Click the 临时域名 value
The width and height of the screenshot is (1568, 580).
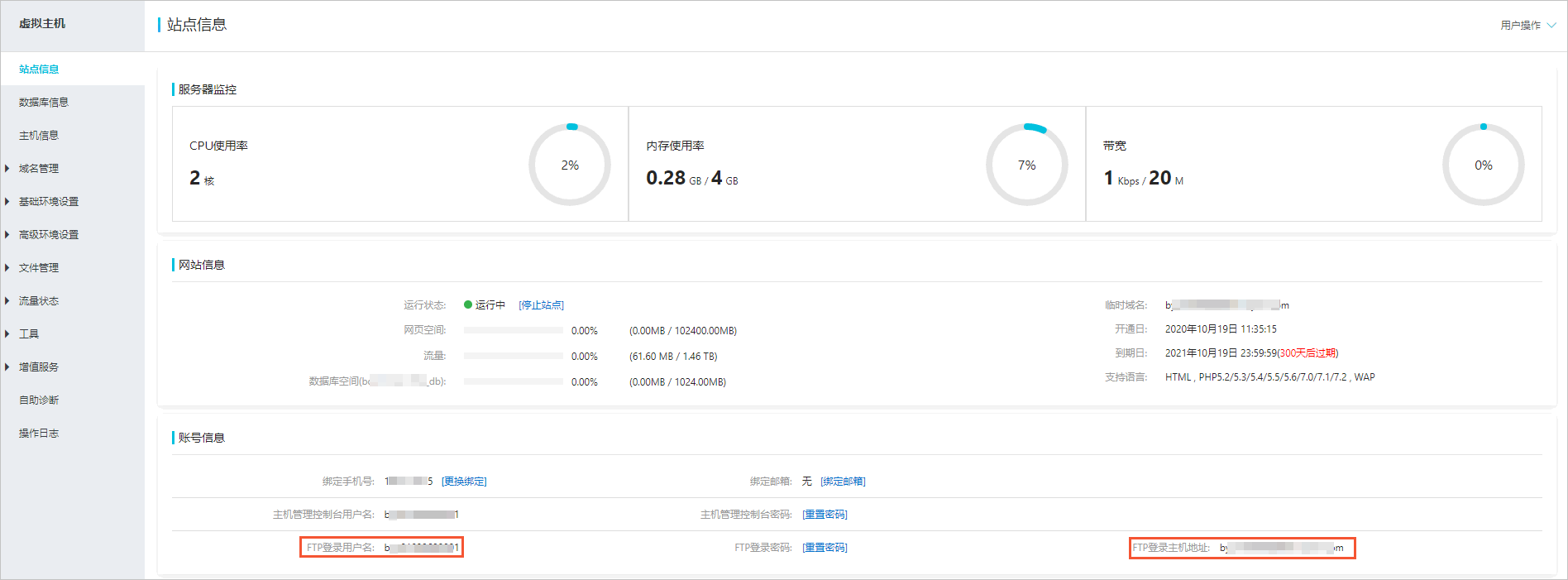1227,305
